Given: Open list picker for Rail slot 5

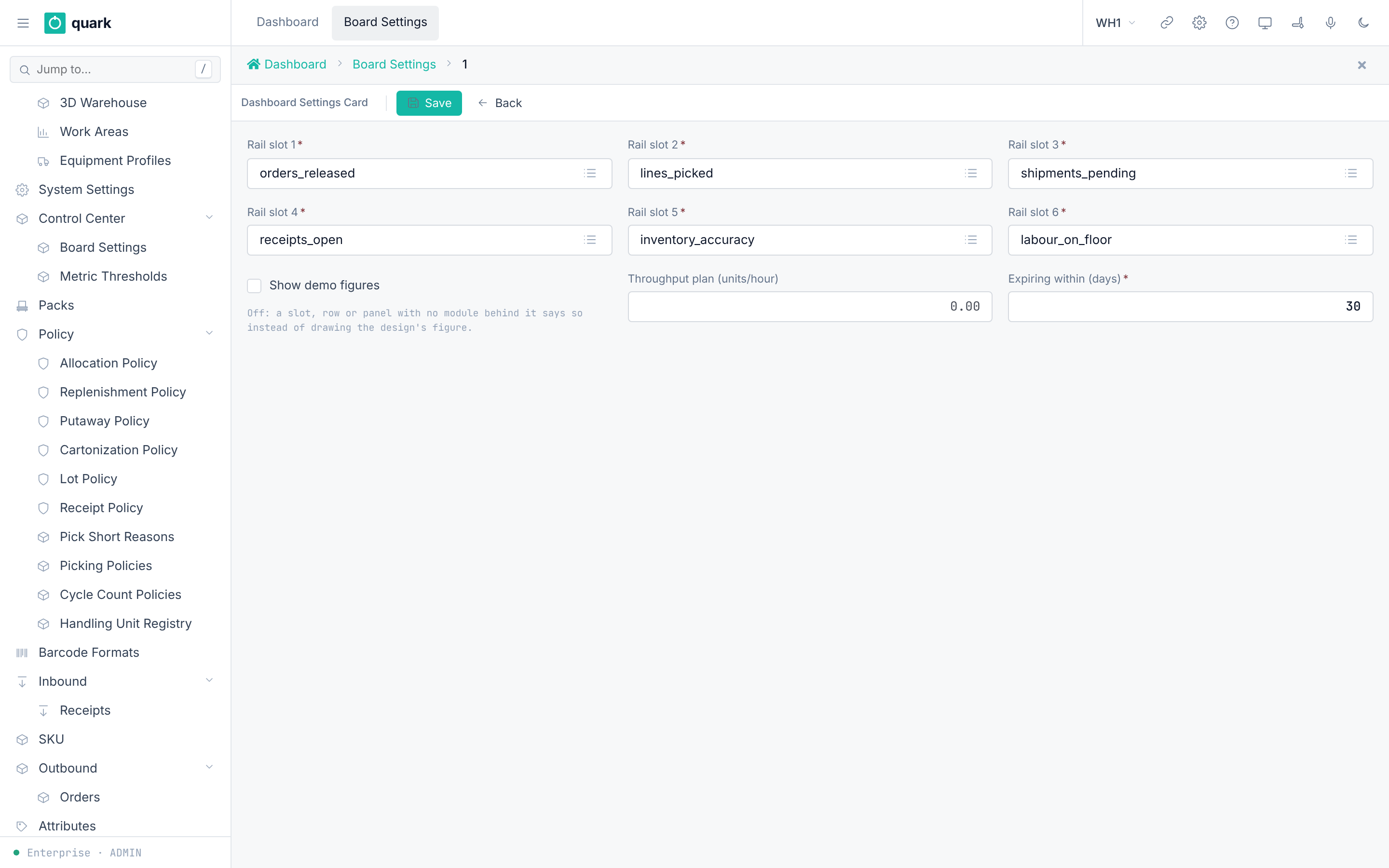Looking at the screenshot, I should [x=970, y=240].
